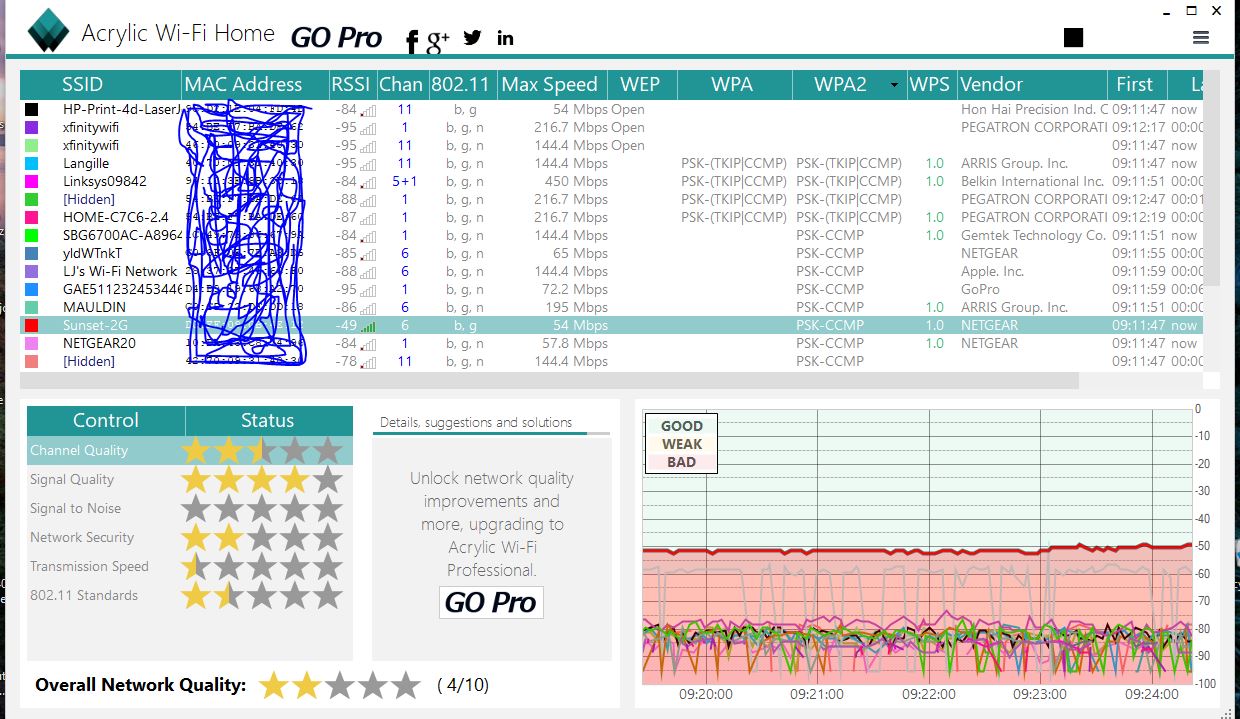The image size is (1240, 719).
Task: Open the LinkedIn icon in the header
Action: pos(505,38)
